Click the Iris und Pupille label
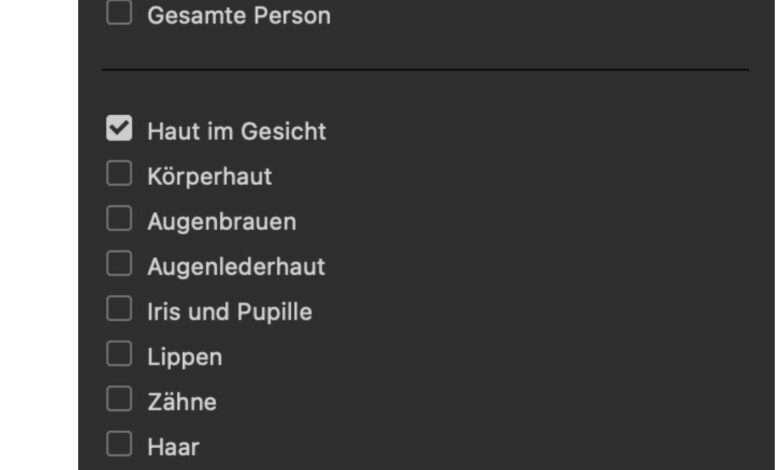This screenshot has height=470, width=780. click(x=229, y=312)
